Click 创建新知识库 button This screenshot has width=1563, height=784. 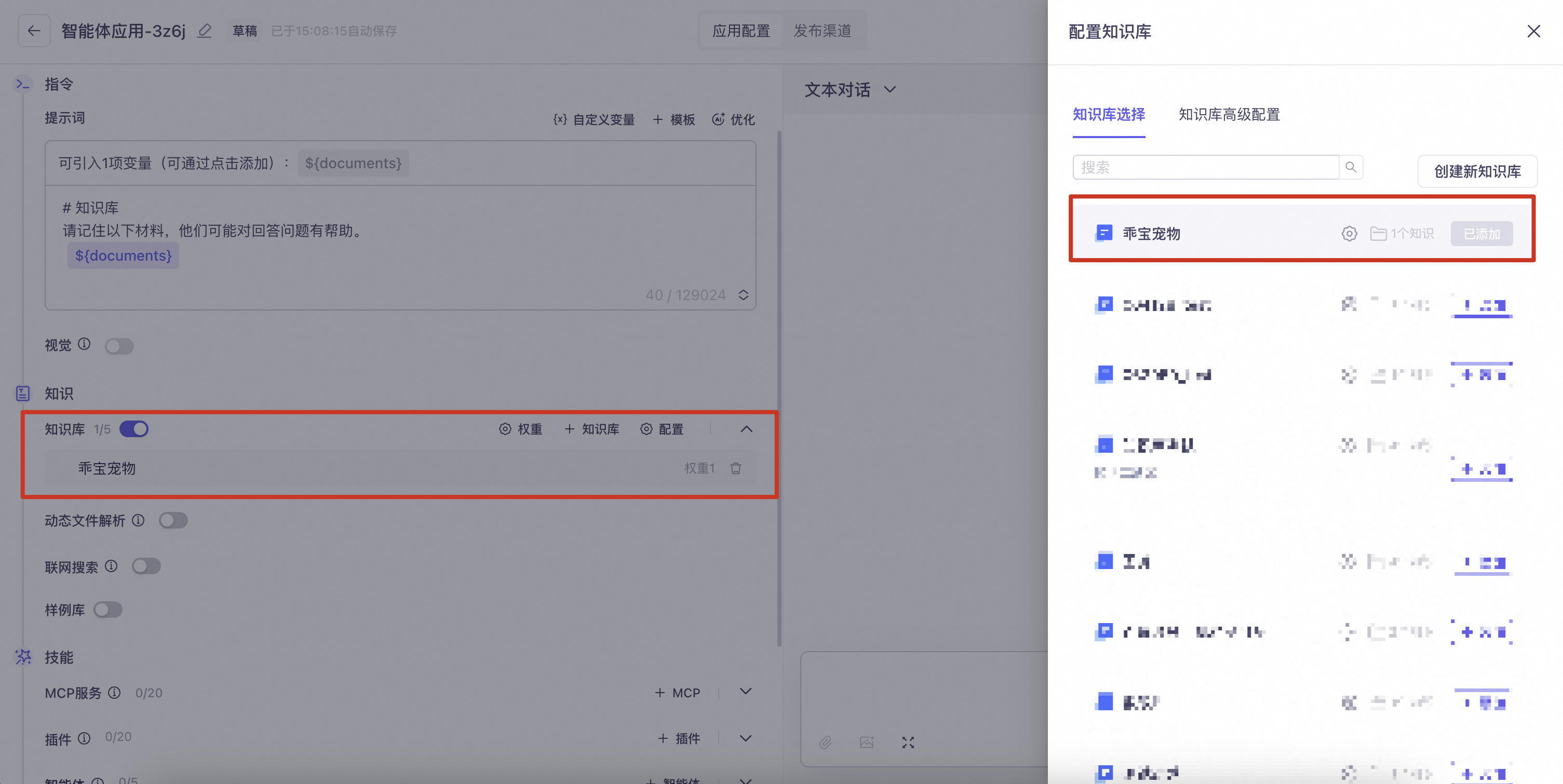point(1477,172)
